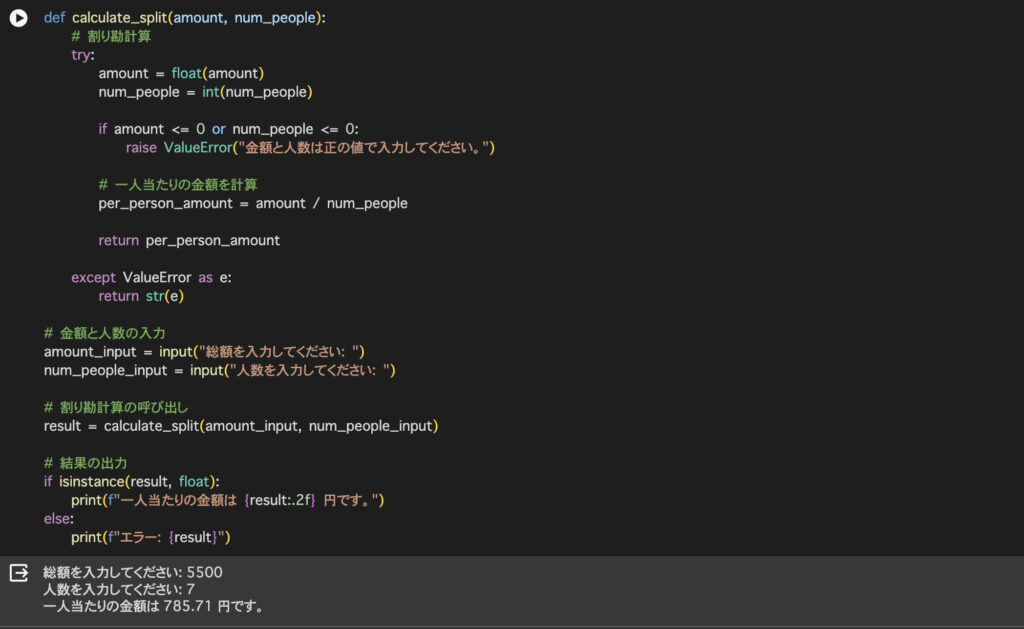The height and width of the screenshot is (629, 1024).
Task: Click the calculate_split function name in def line
Action: tap(120, 18)
